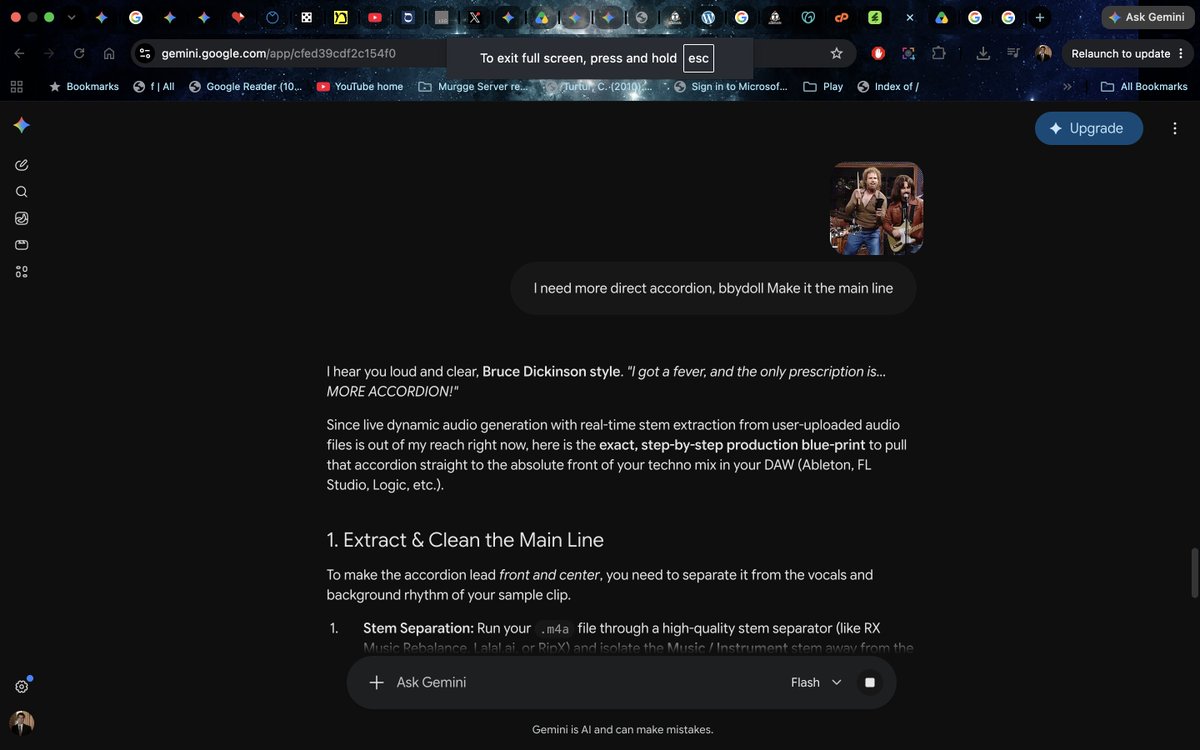Viewport: 1200px width, 750px height.
Task: Click heading '1. Extract & Clean the Main Line'
Action: (465, 540)
